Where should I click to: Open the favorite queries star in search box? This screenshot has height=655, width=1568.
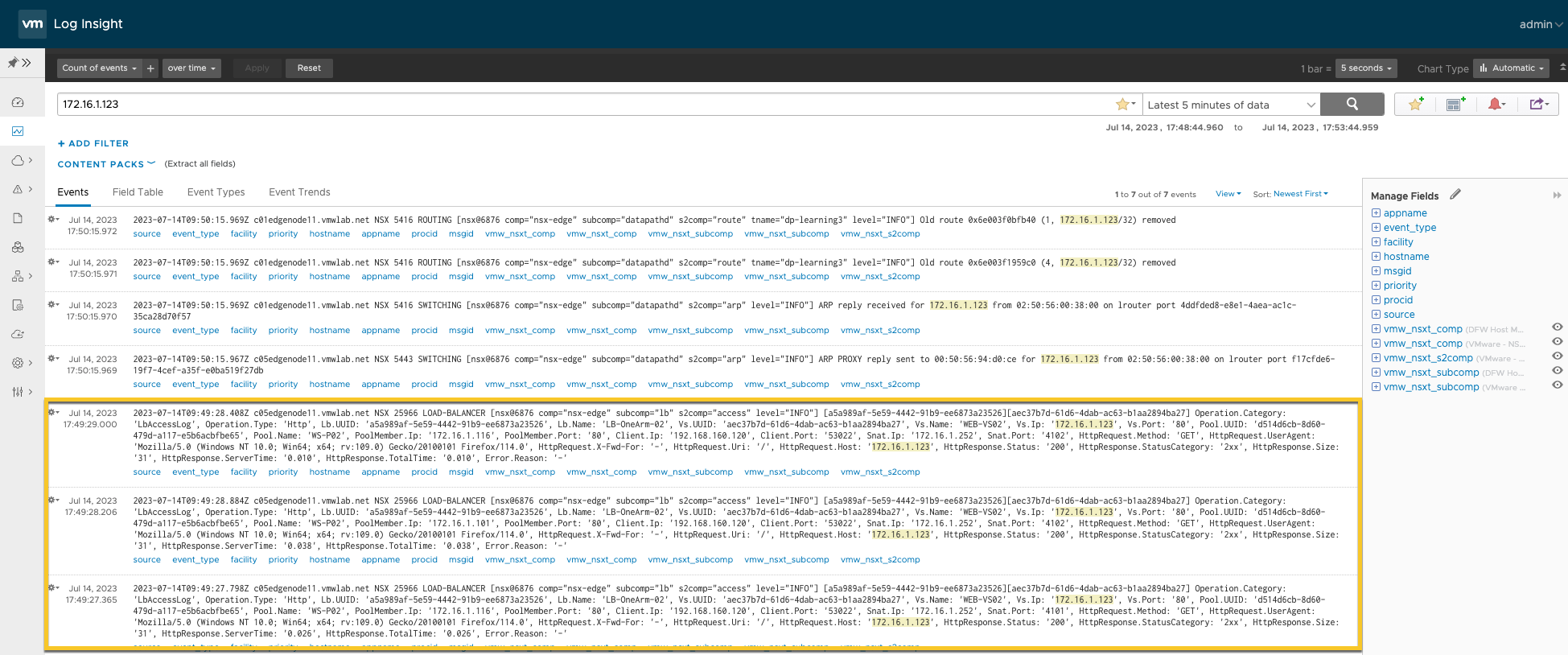[x=1125, y=104]
